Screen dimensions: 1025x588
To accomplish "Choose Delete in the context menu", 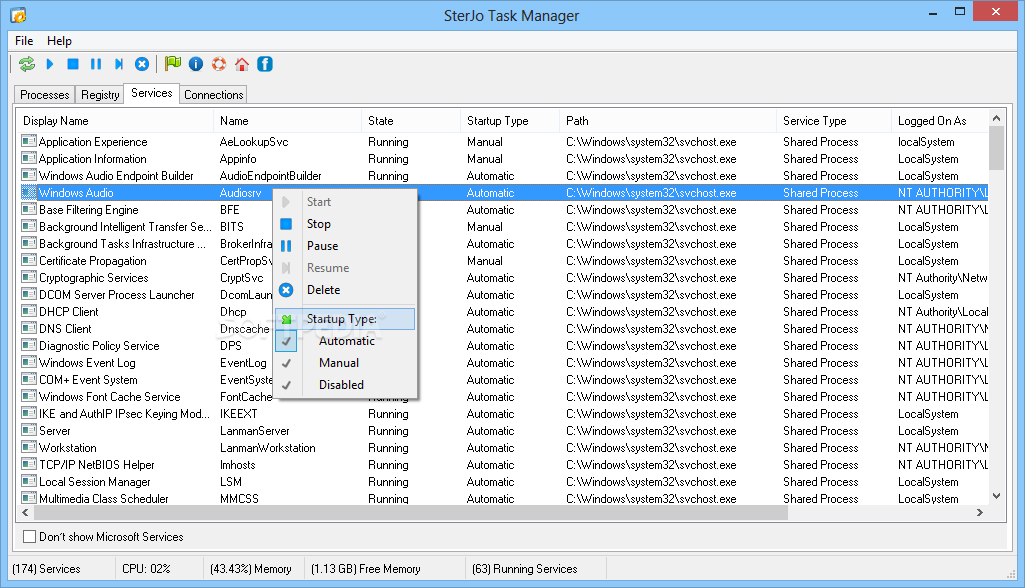I will 345,290.
